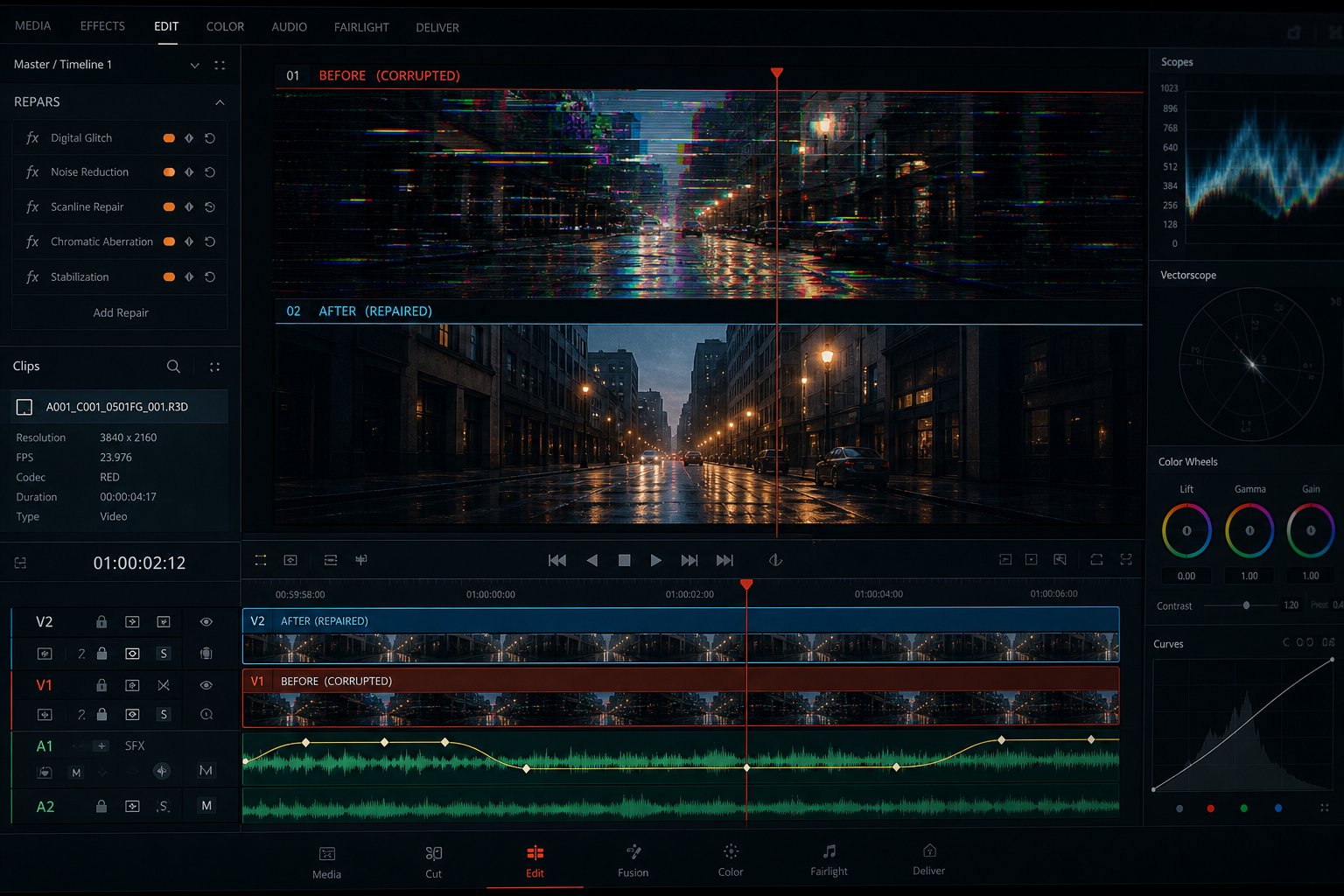Solo the V1 track with S button

pos(163,715)
